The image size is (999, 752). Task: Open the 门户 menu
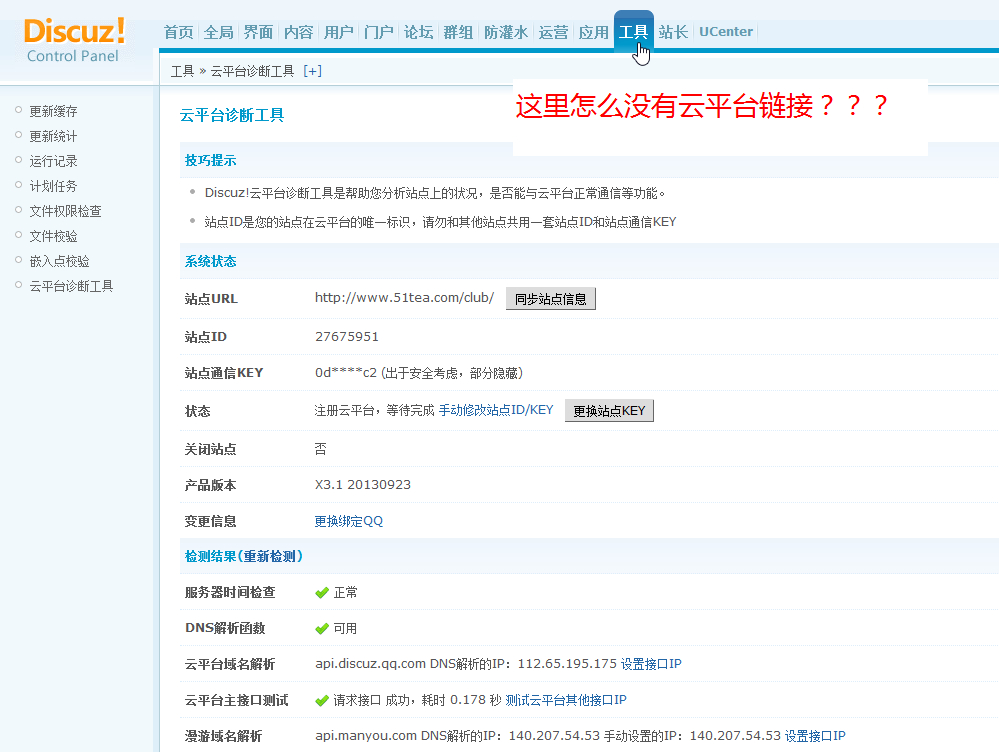pos(378,32)
